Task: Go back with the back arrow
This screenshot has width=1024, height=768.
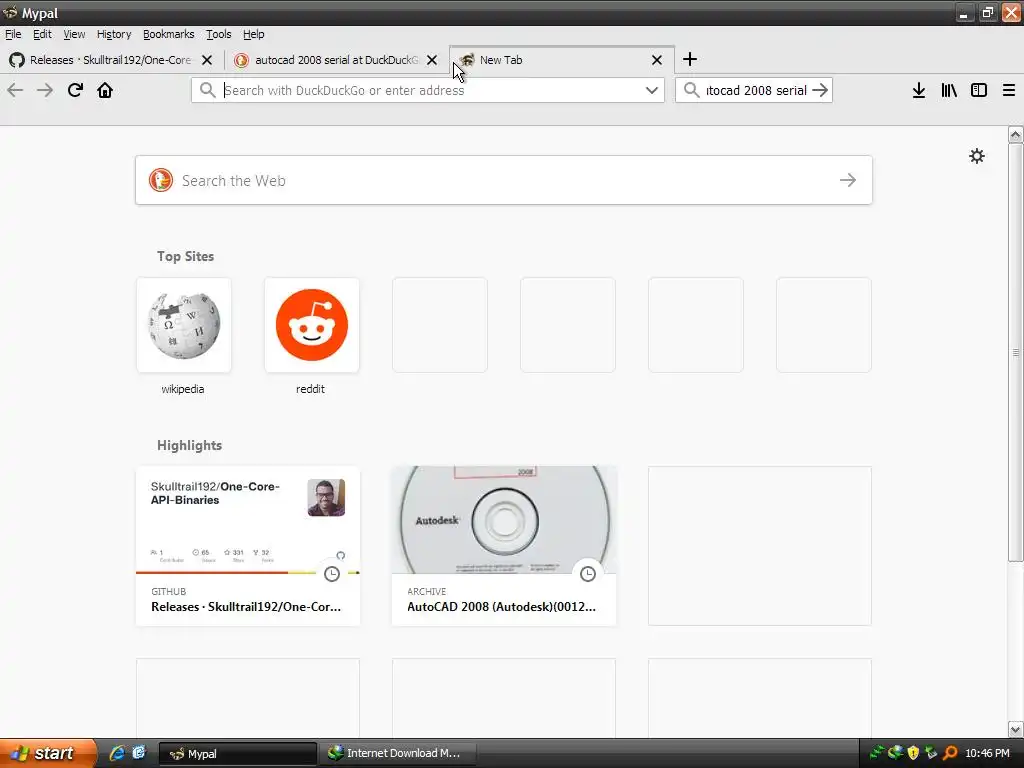Action: point(15,90)
